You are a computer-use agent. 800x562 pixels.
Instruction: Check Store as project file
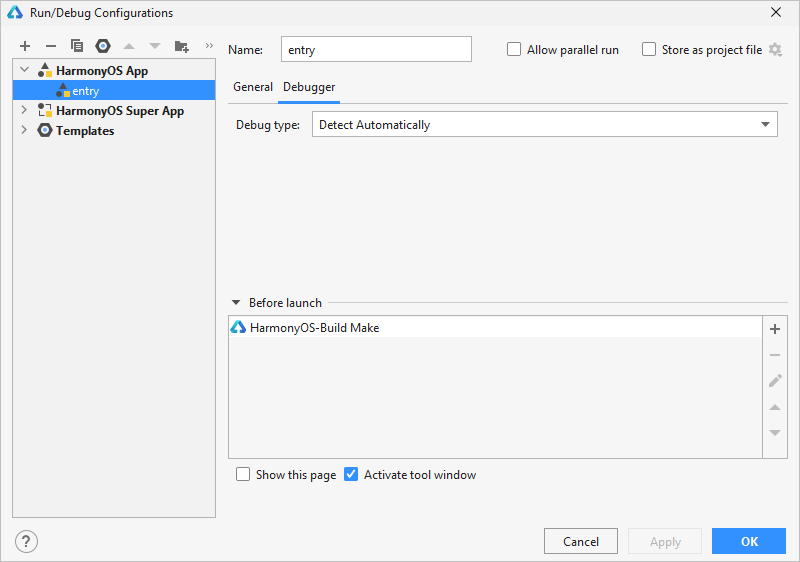pos(649,49)
